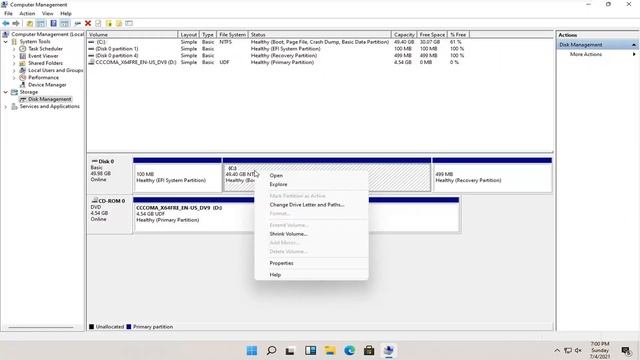Expand Services and Applications node
Screen dimensions: 640x360
coord(6,107)
